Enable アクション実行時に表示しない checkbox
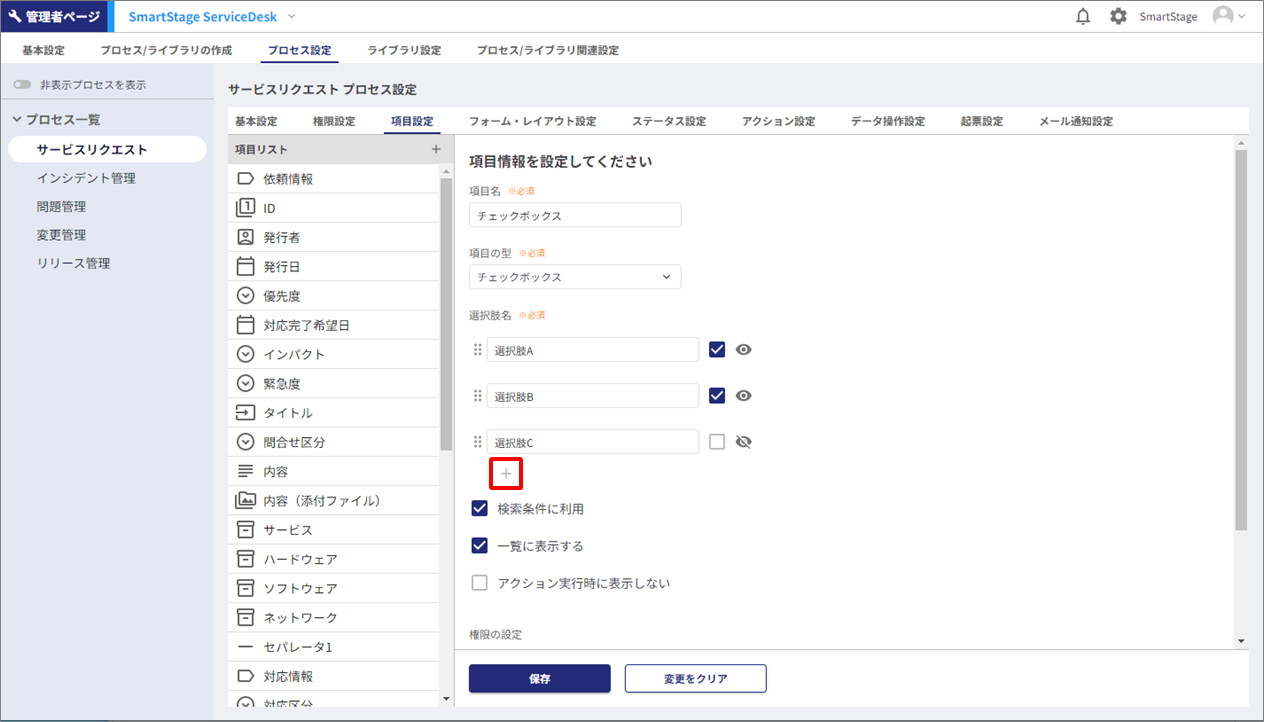Viewport: 1264px width, 722px height. coord(480,583)
